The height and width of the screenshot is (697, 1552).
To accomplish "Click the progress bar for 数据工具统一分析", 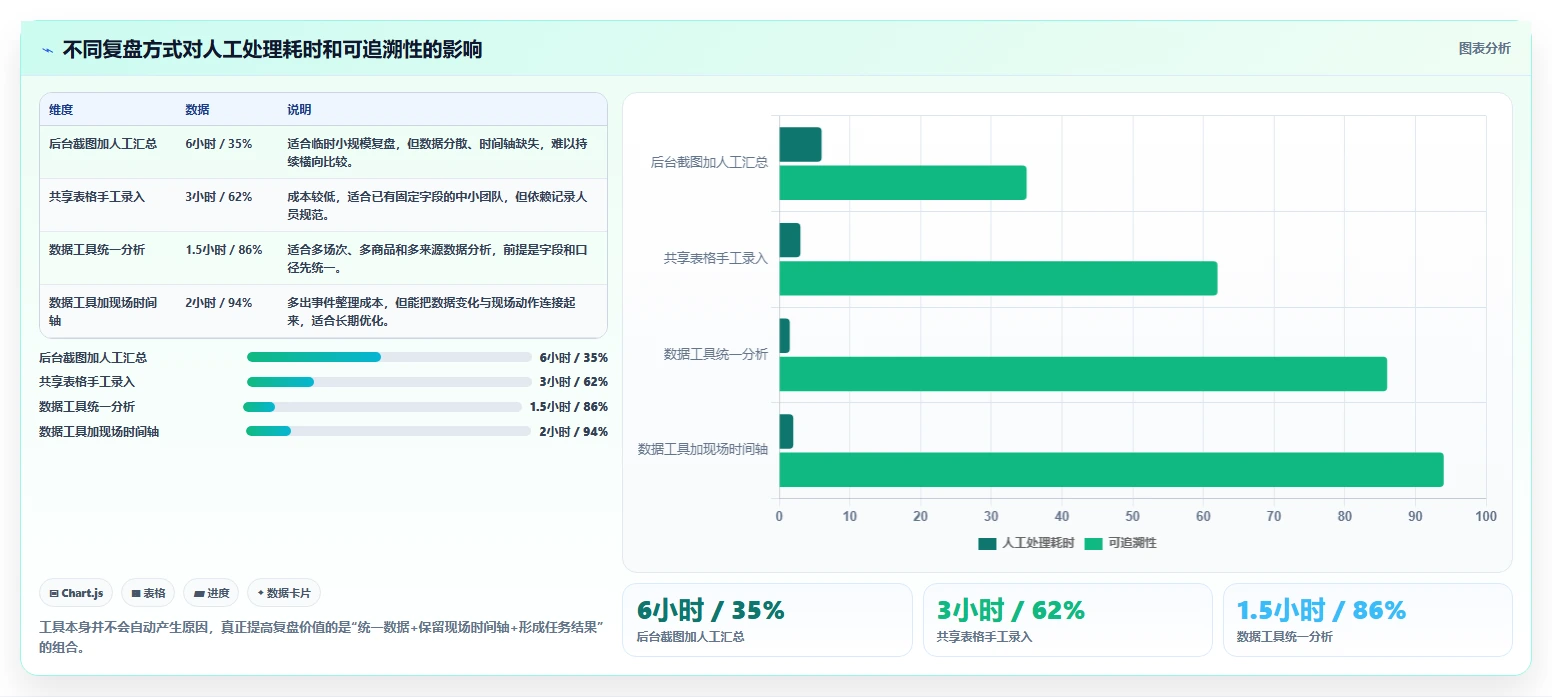I will (382, 407).
